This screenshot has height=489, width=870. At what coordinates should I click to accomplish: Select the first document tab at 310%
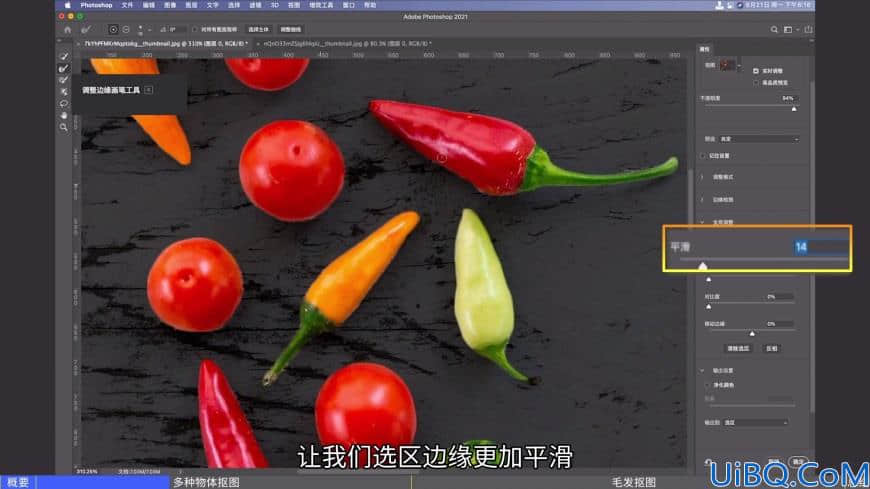click(x=165, y=43)
